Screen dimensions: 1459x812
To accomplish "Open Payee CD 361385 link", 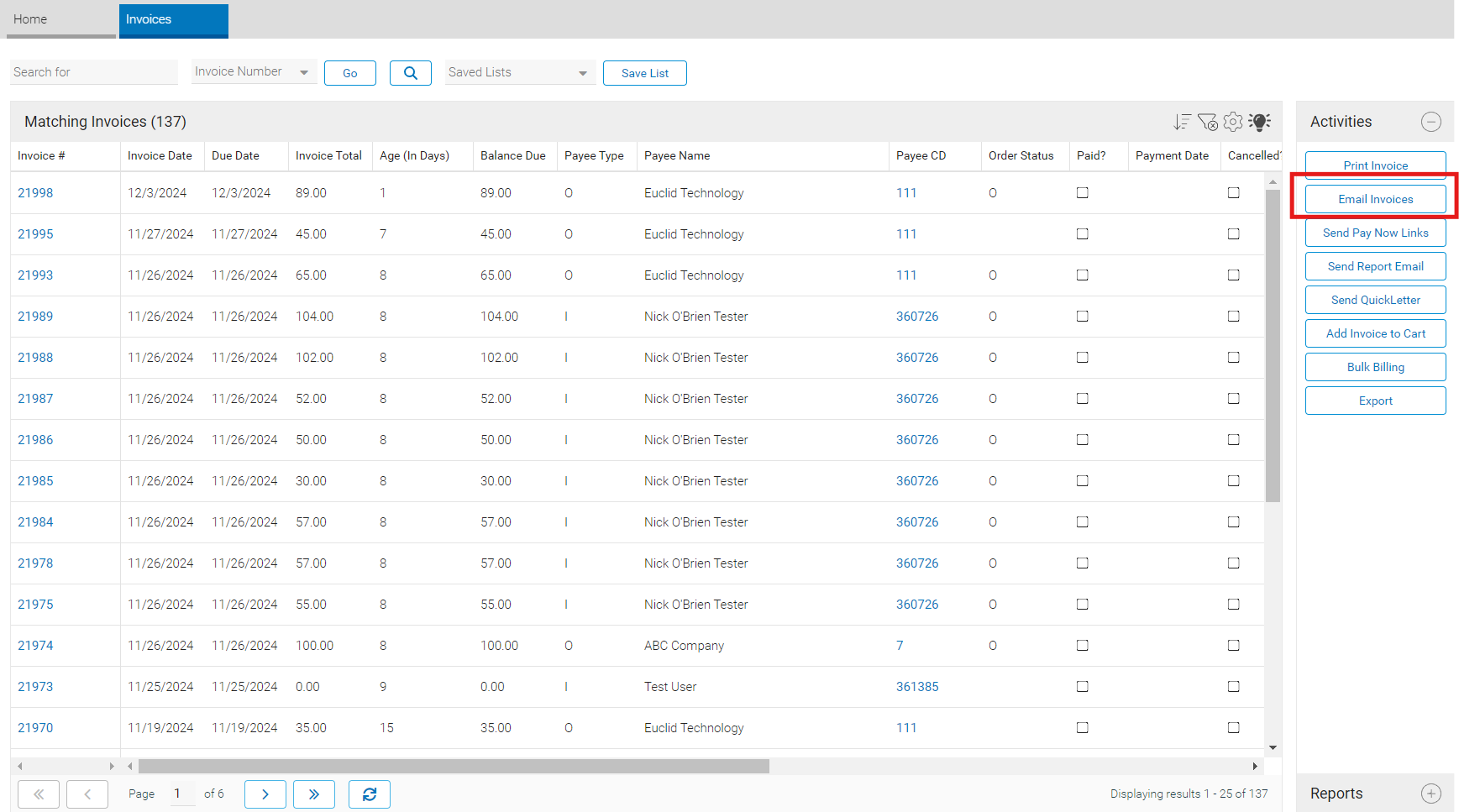I will (x=917, y=687).
